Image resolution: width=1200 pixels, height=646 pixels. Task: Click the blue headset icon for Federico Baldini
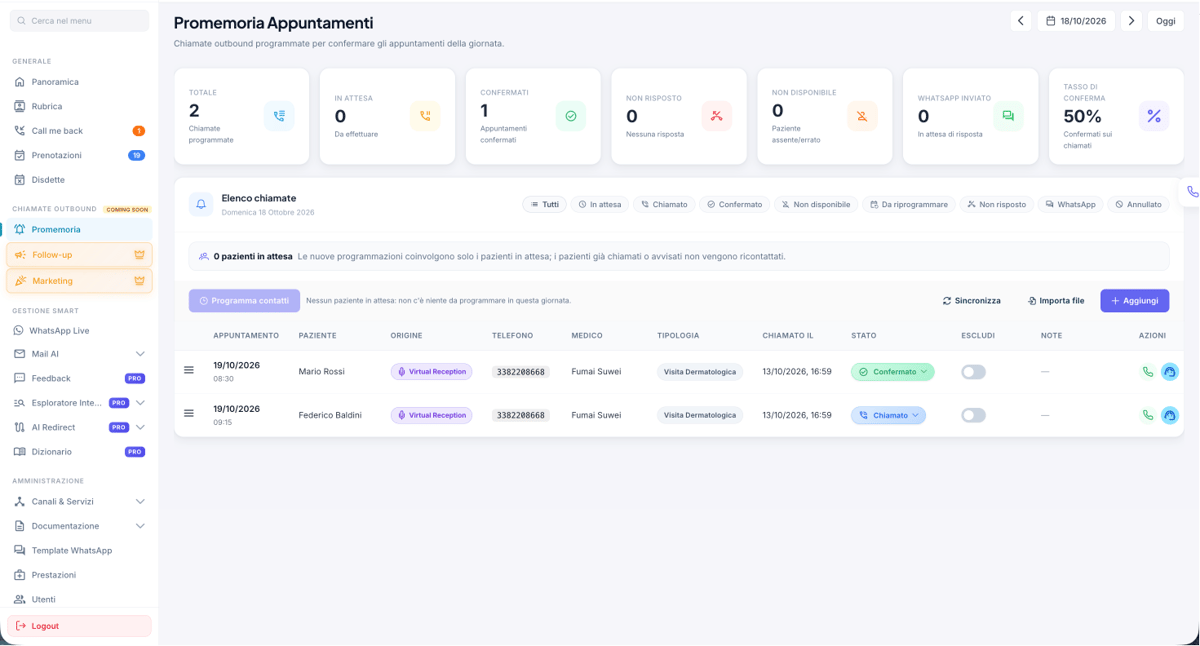[x=1169, y=415]
